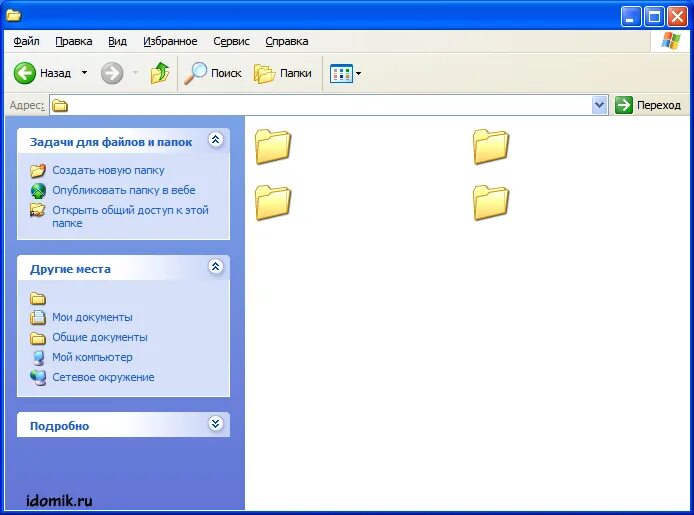
Task: Open Мои документы from sidebar
Action: pyautogui.click(x=92, y=317)
